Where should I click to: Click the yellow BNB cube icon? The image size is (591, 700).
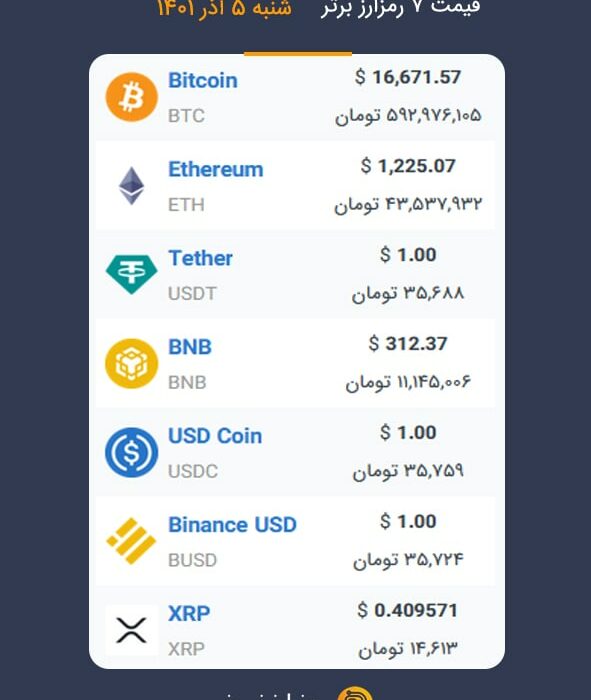(x=132, y=363)
